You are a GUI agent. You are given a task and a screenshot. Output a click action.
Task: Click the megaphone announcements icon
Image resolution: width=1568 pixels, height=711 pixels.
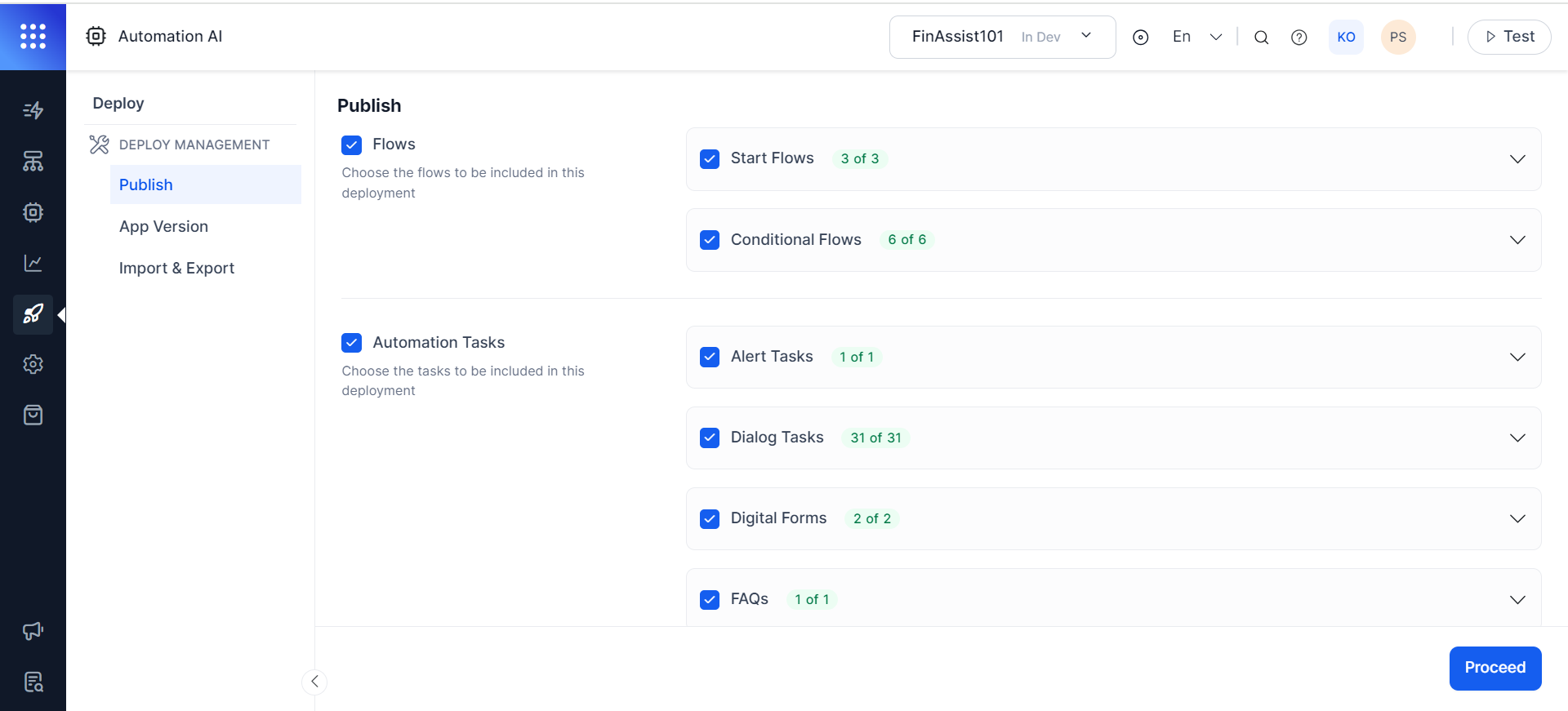point(33,630)
